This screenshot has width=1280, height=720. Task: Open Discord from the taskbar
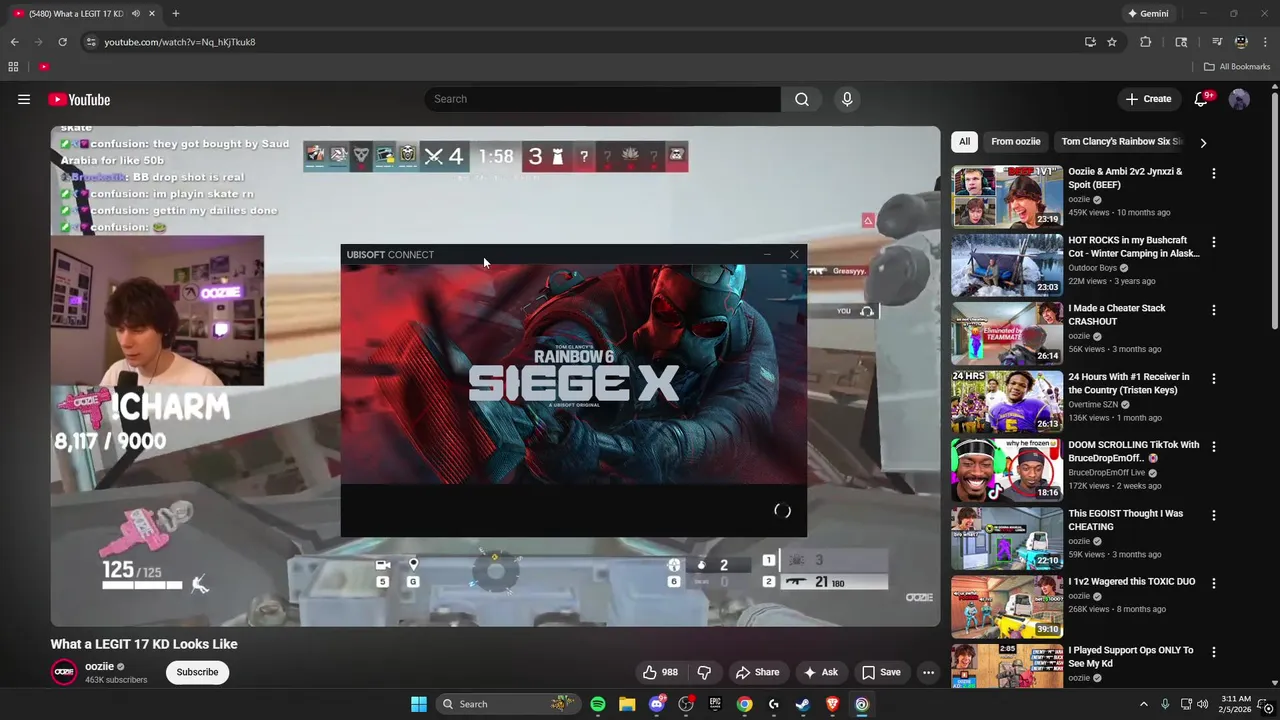pyautogui.click(x=657, y=704)
